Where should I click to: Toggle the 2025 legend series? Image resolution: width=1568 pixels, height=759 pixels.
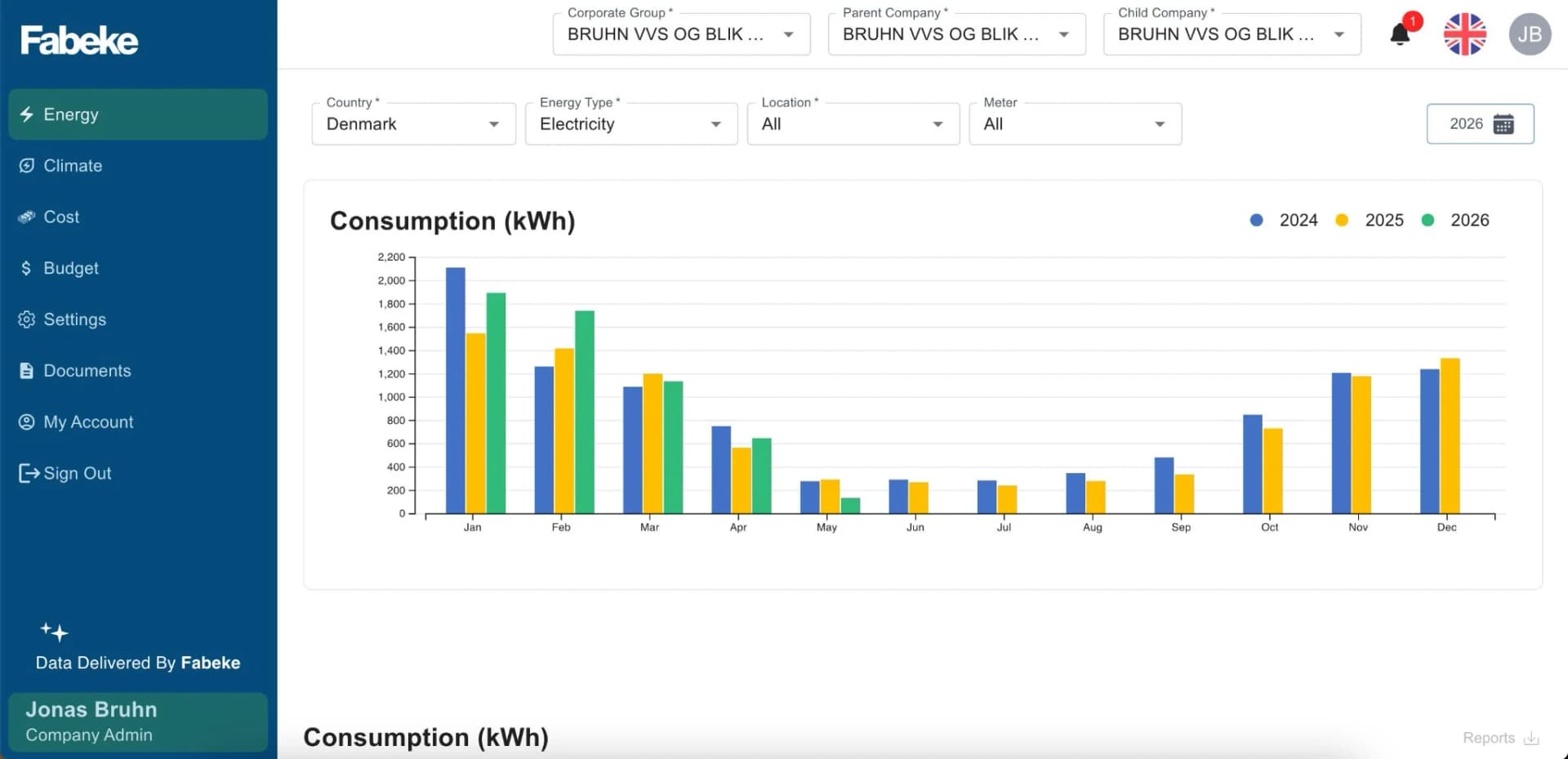tap(1370, 221)
